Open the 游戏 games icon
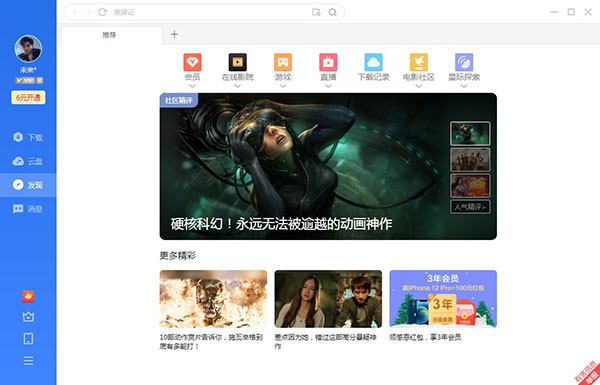This screenshot has height=385, width=600. coord(283,62)
